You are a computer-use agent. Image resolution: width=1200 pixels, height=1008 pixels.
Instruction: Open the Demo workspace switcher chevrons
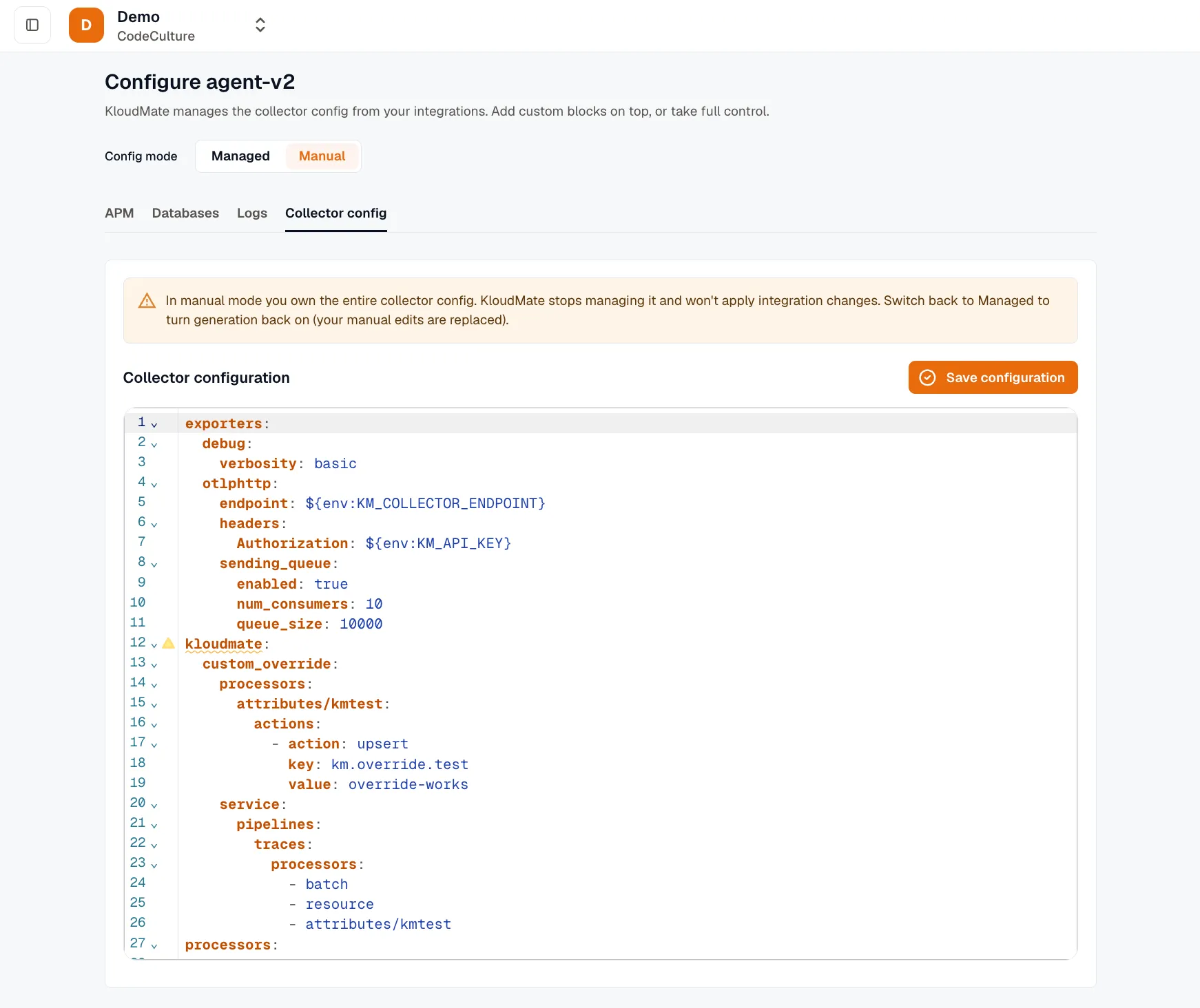point(260,25)
